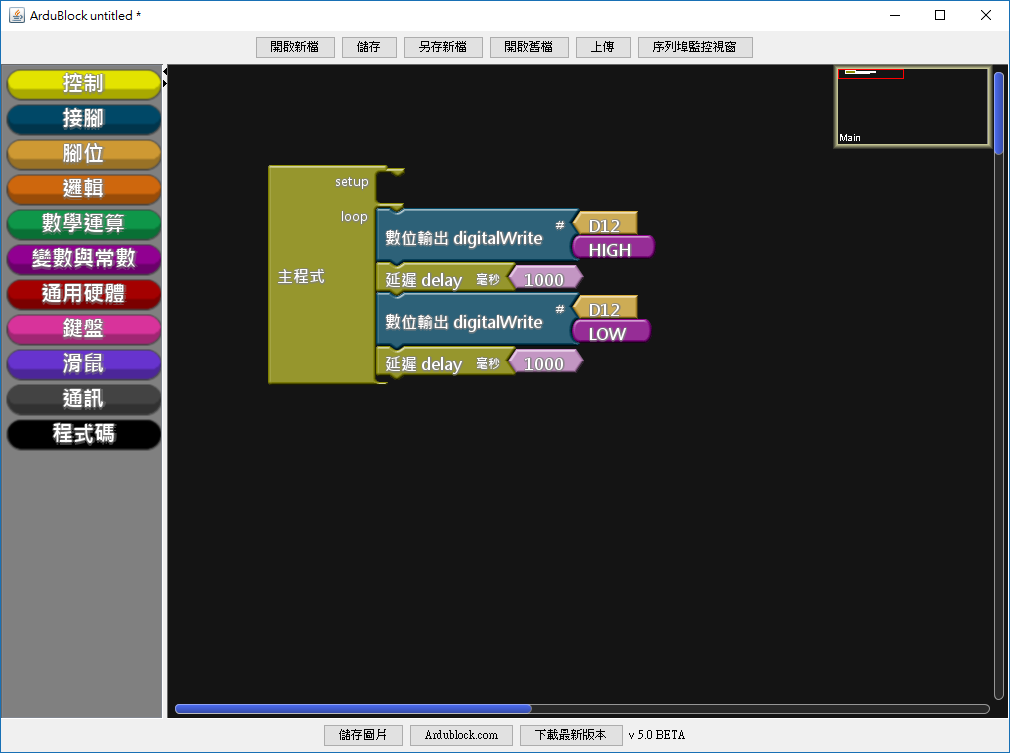Select the delay block below LOW digitalWrite
Image resolution: width=1010 pixels, height=753 pixels.
pos(444,362)
